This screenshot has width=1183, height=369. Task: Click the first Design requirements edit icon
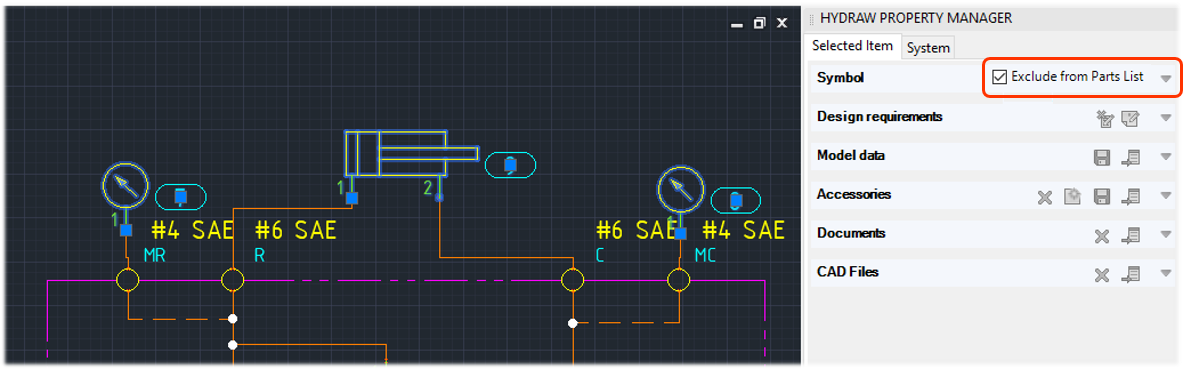click(x=1105, y=118)
